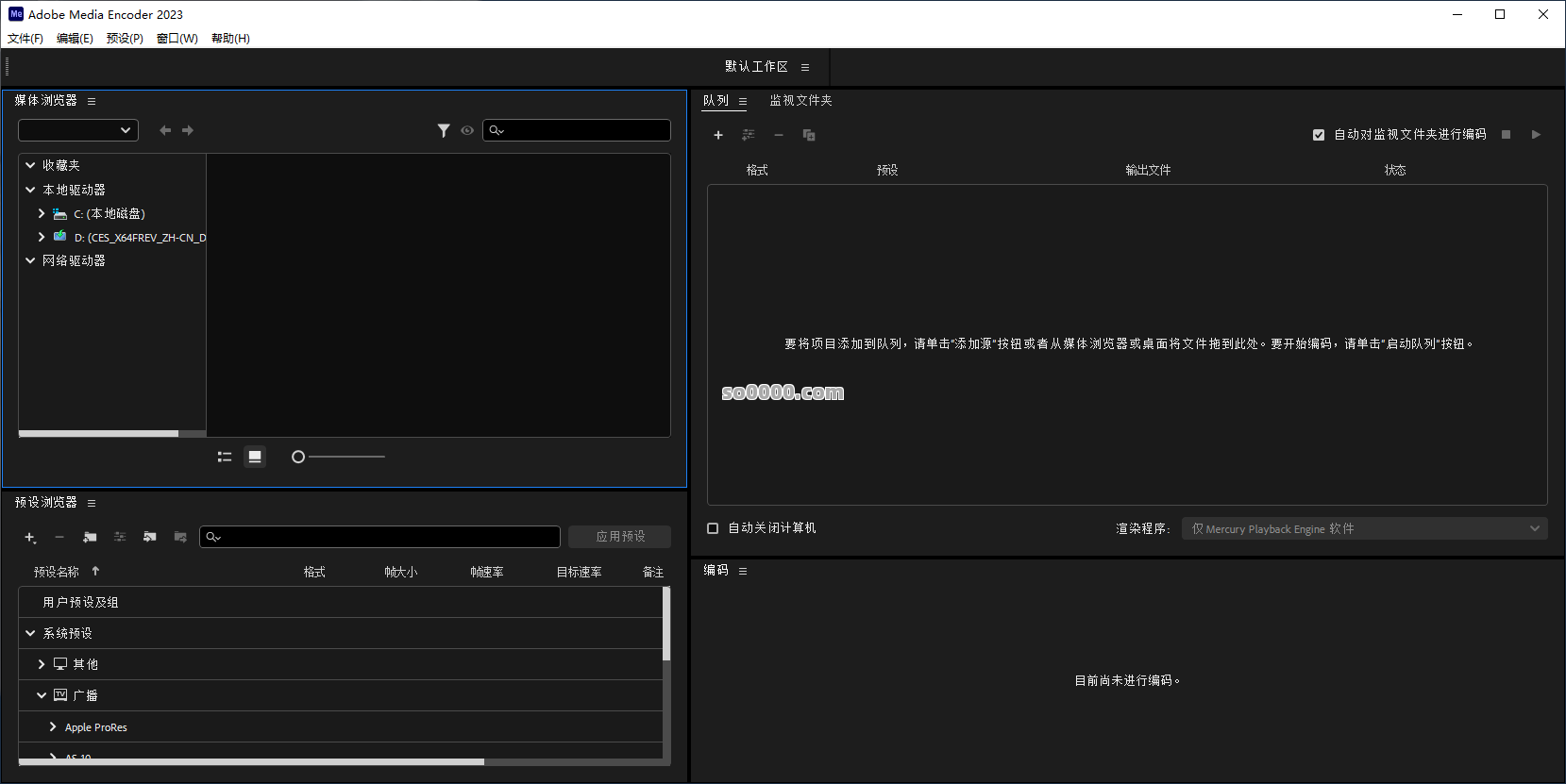Toggle the media browser eye view filter

[467, 130]
